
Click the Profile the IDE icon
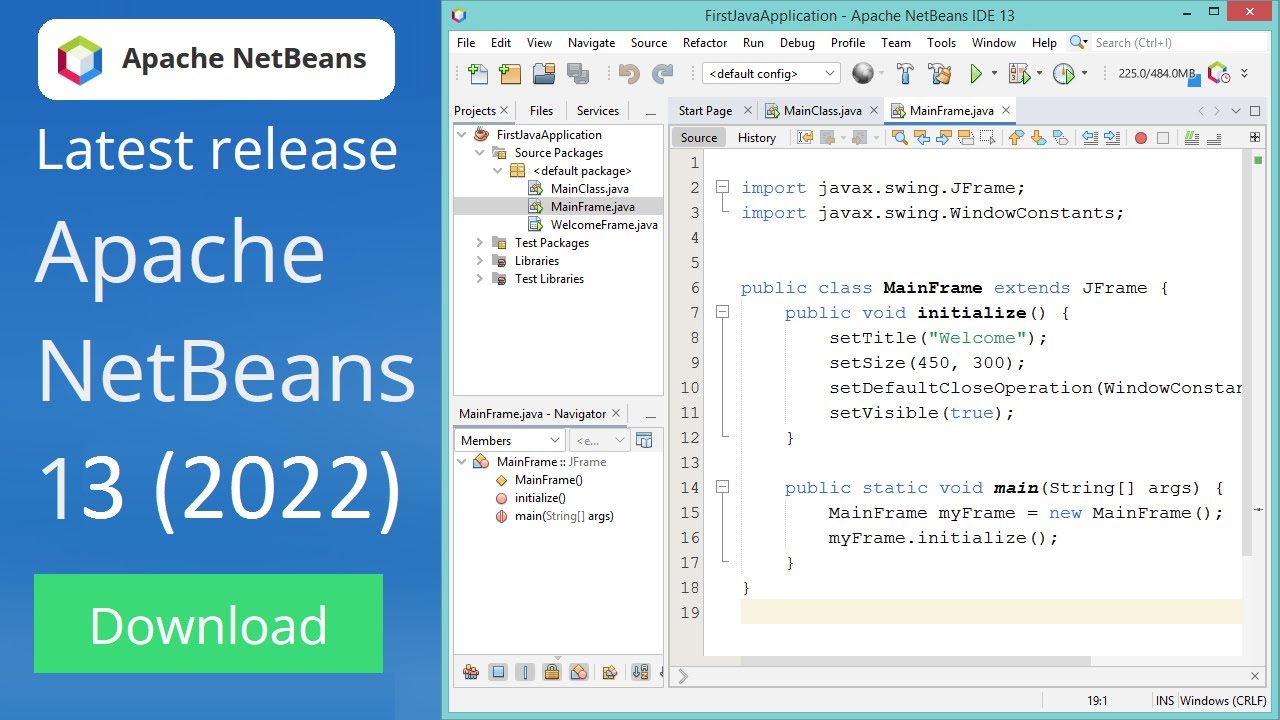point(1218,73)
